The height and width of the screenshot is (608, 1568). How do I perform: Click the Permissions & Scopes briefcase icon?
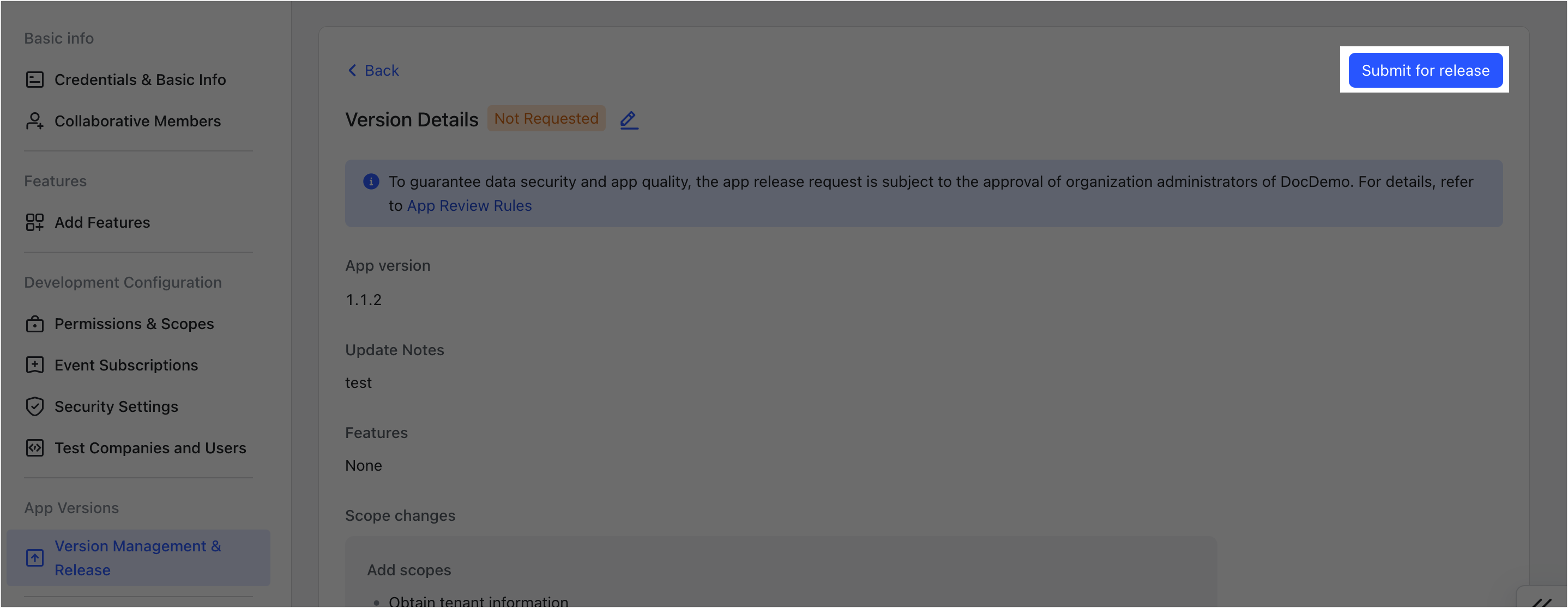[35, 324]
